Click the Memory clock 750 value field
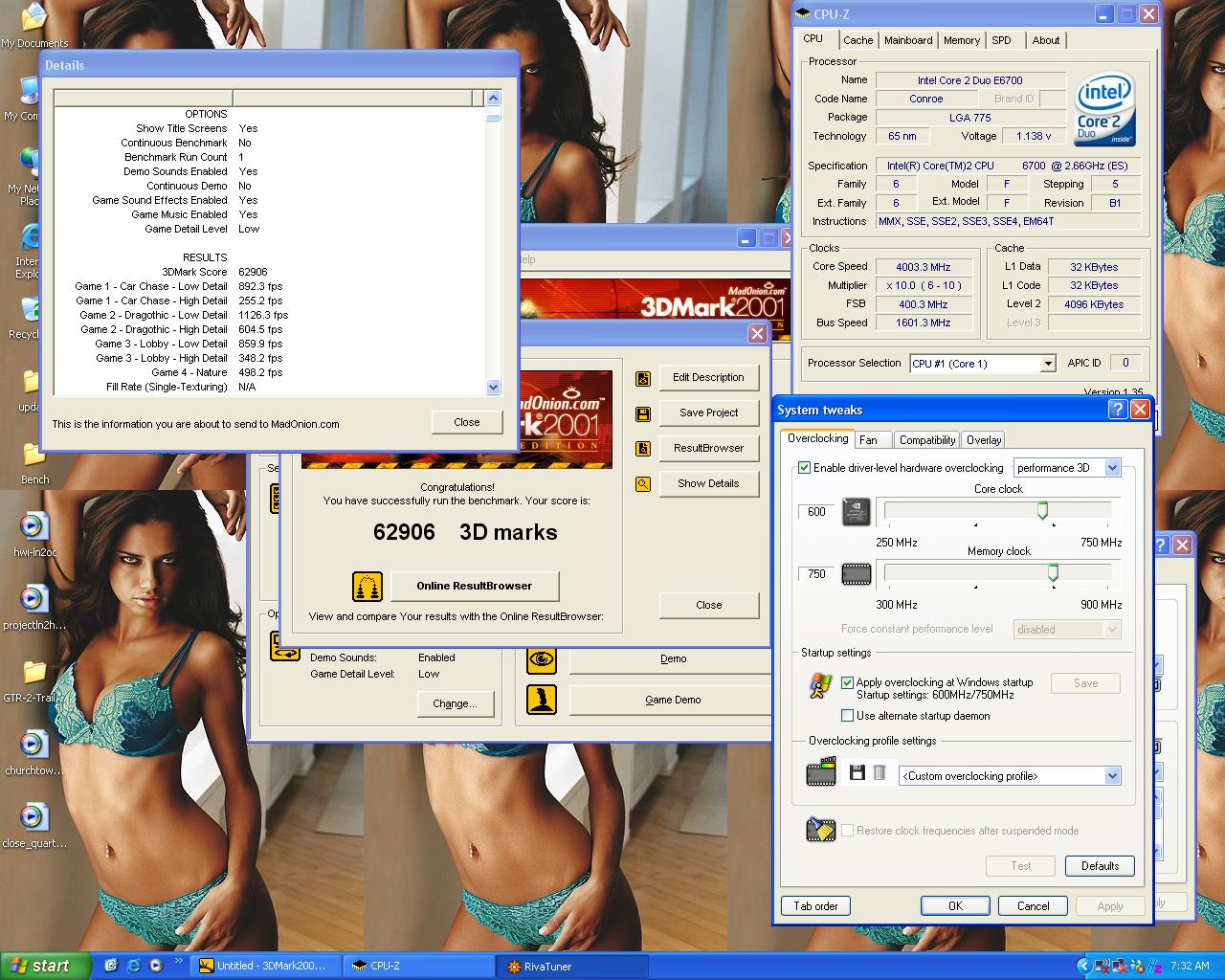The height and width of the screenshot is (980, 1225). coord(816,574)
